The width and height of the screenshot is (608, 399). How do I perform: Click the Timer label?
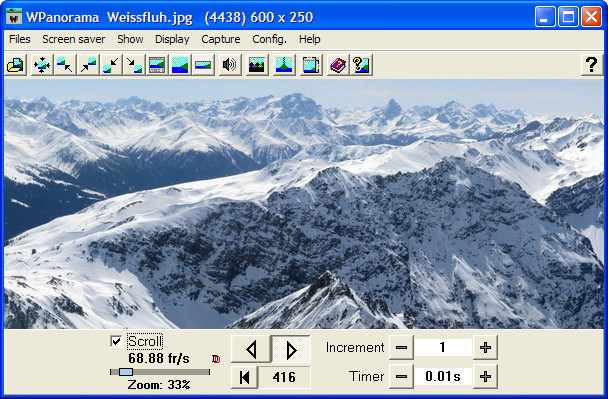pos(366,376)
